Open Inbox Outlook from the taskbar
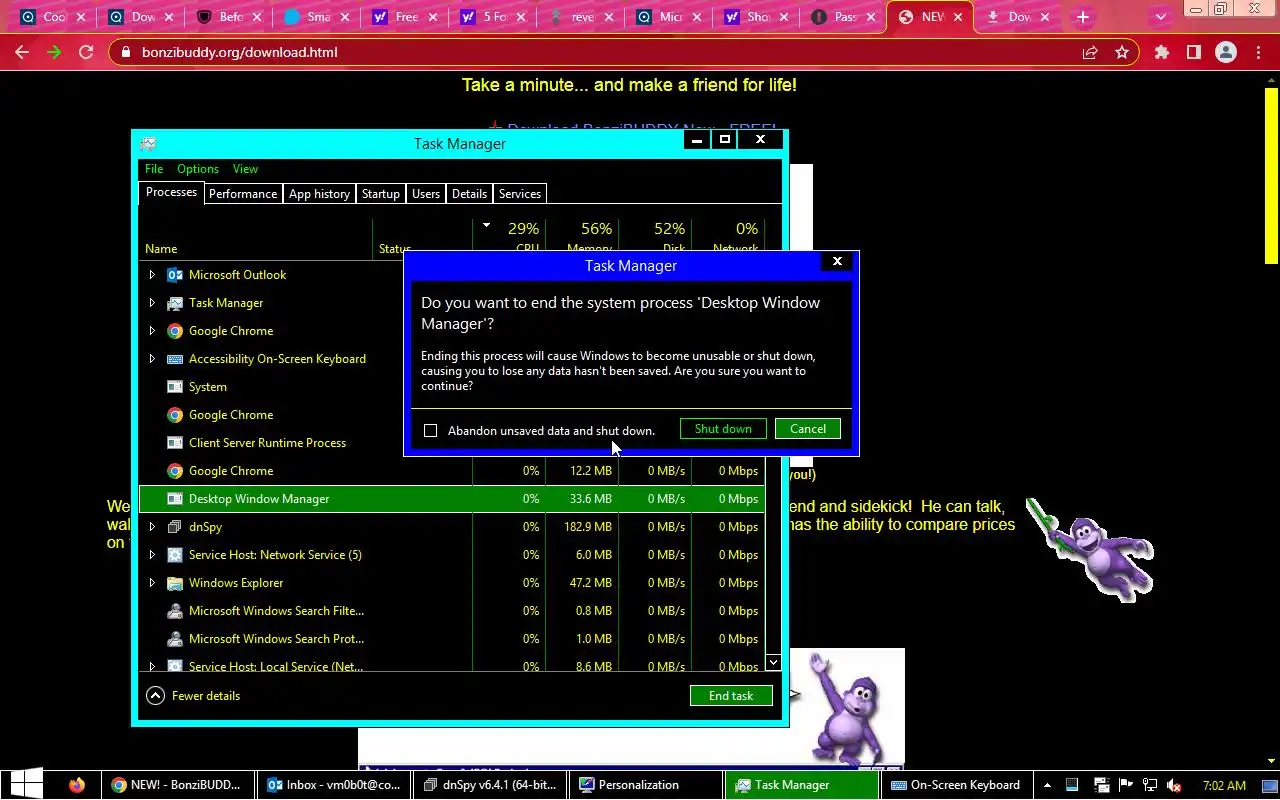The height and width of the screenshot is (800, 1280). (x=333, y=785)
